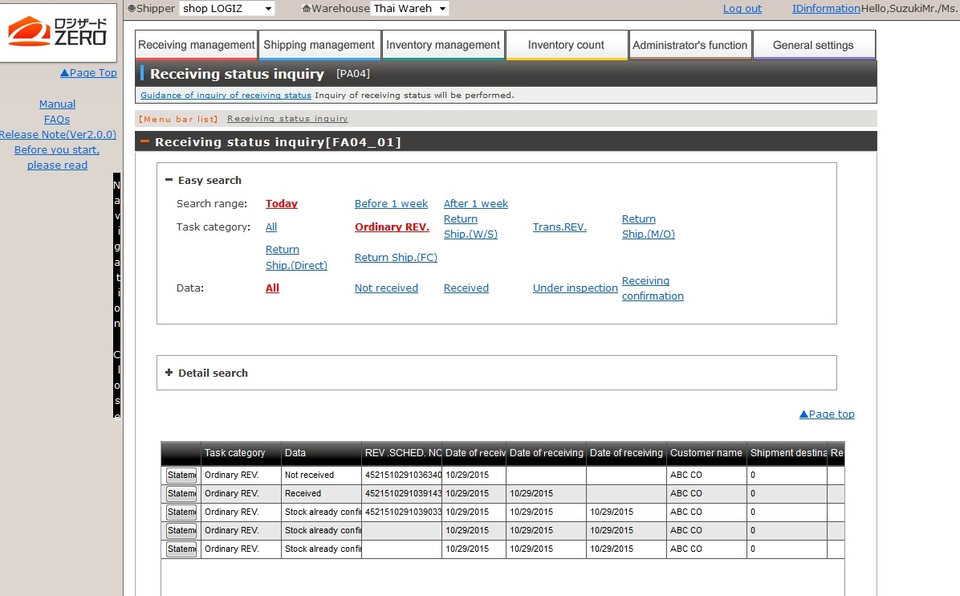Click the Log out link
Viewport: 960px width, 596px height.
[742, 9]
